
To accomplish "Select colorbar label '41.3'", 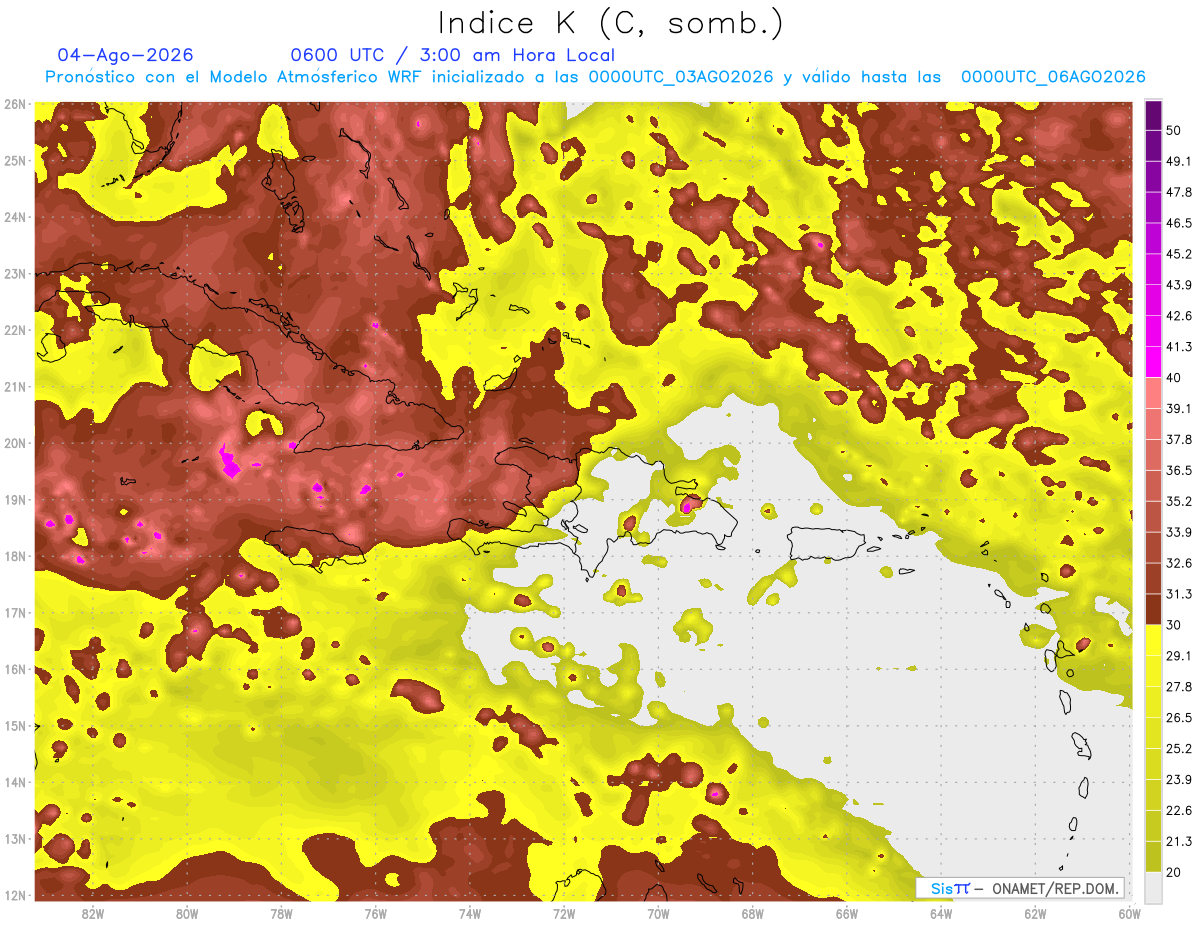I will [1178, 347].
